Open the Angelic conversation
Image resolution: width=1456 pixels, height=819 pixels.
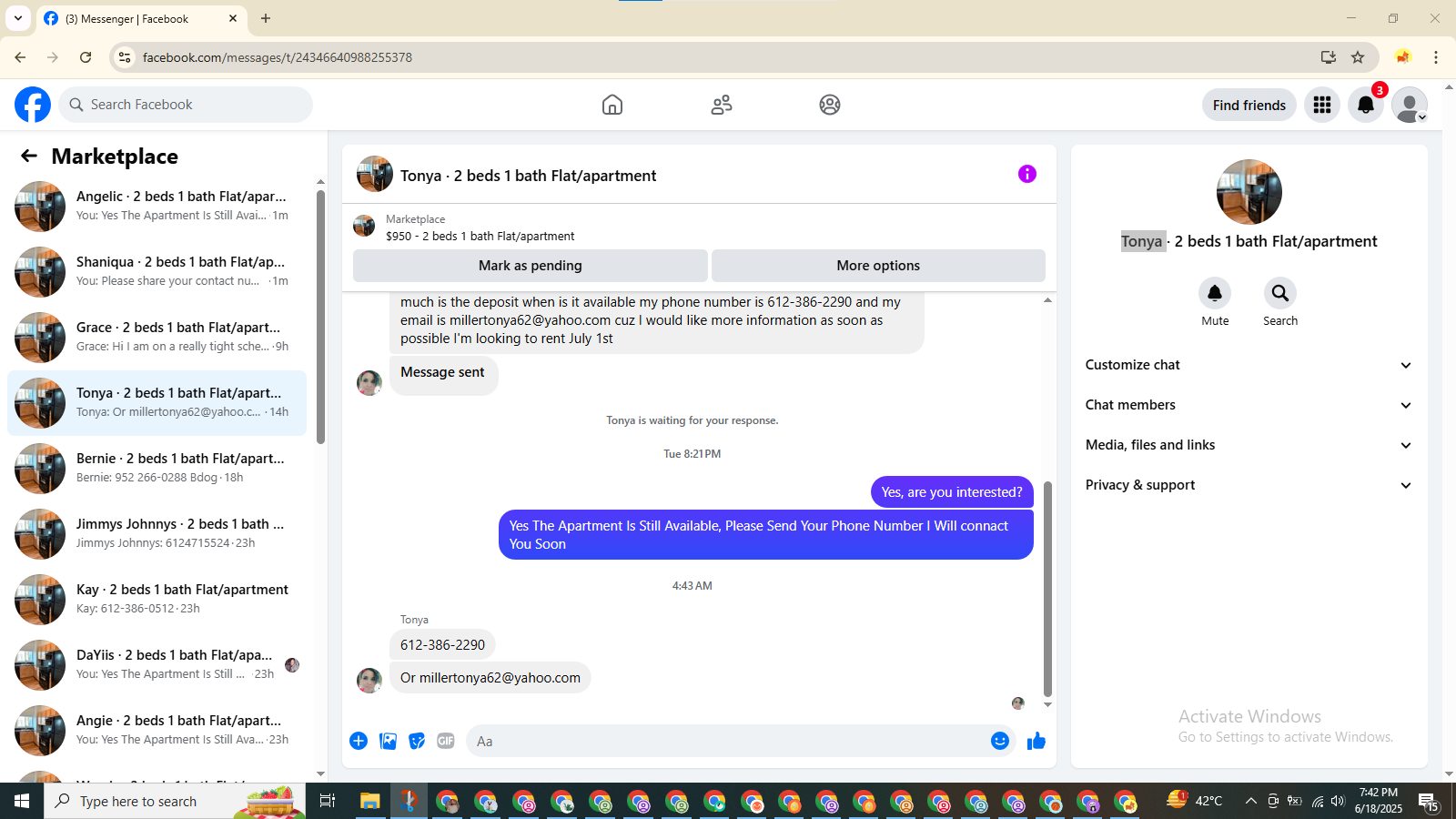pos(157,206)
